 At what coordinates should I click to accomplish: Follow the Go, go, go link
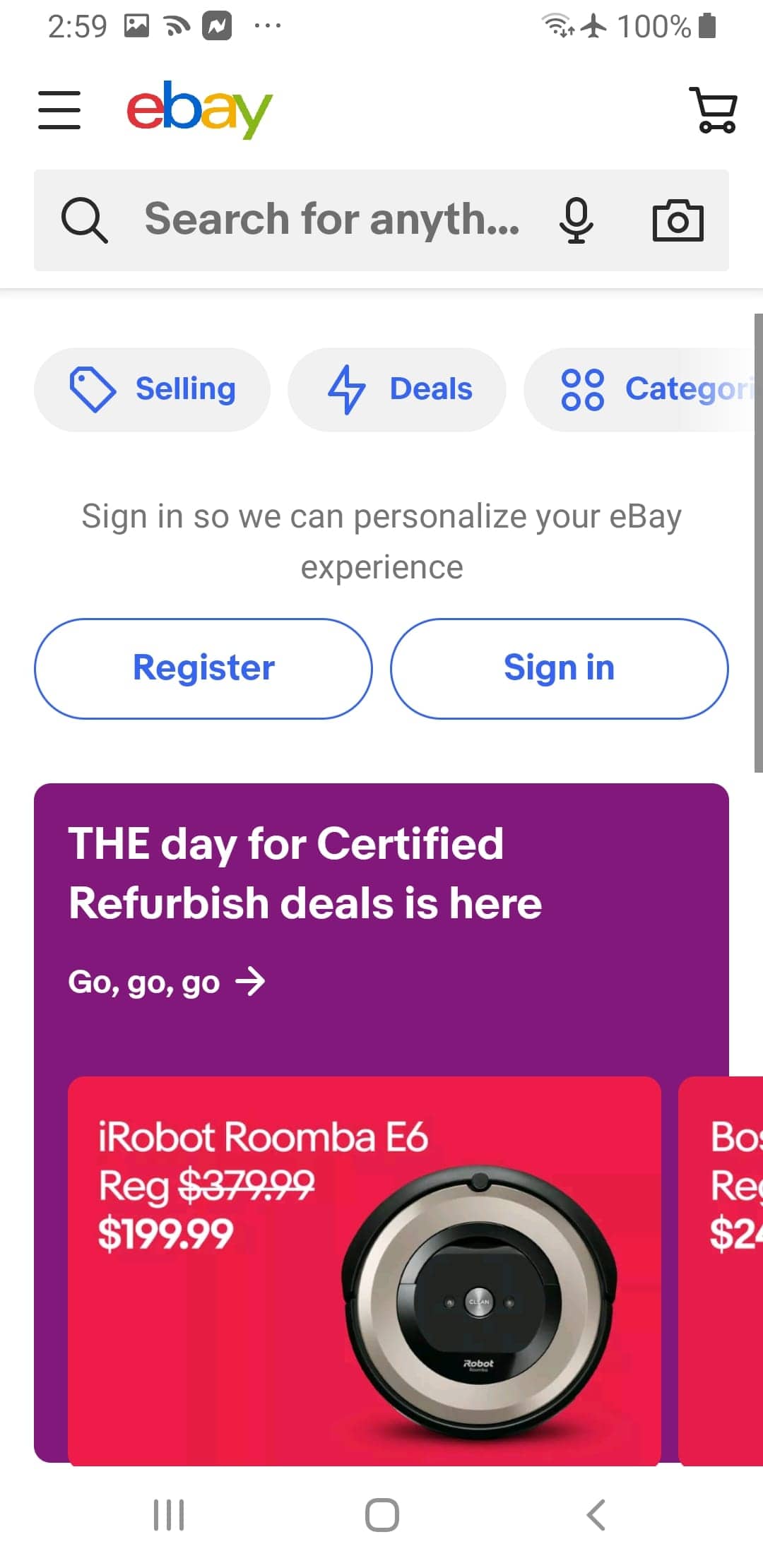[x=167, y=982]
